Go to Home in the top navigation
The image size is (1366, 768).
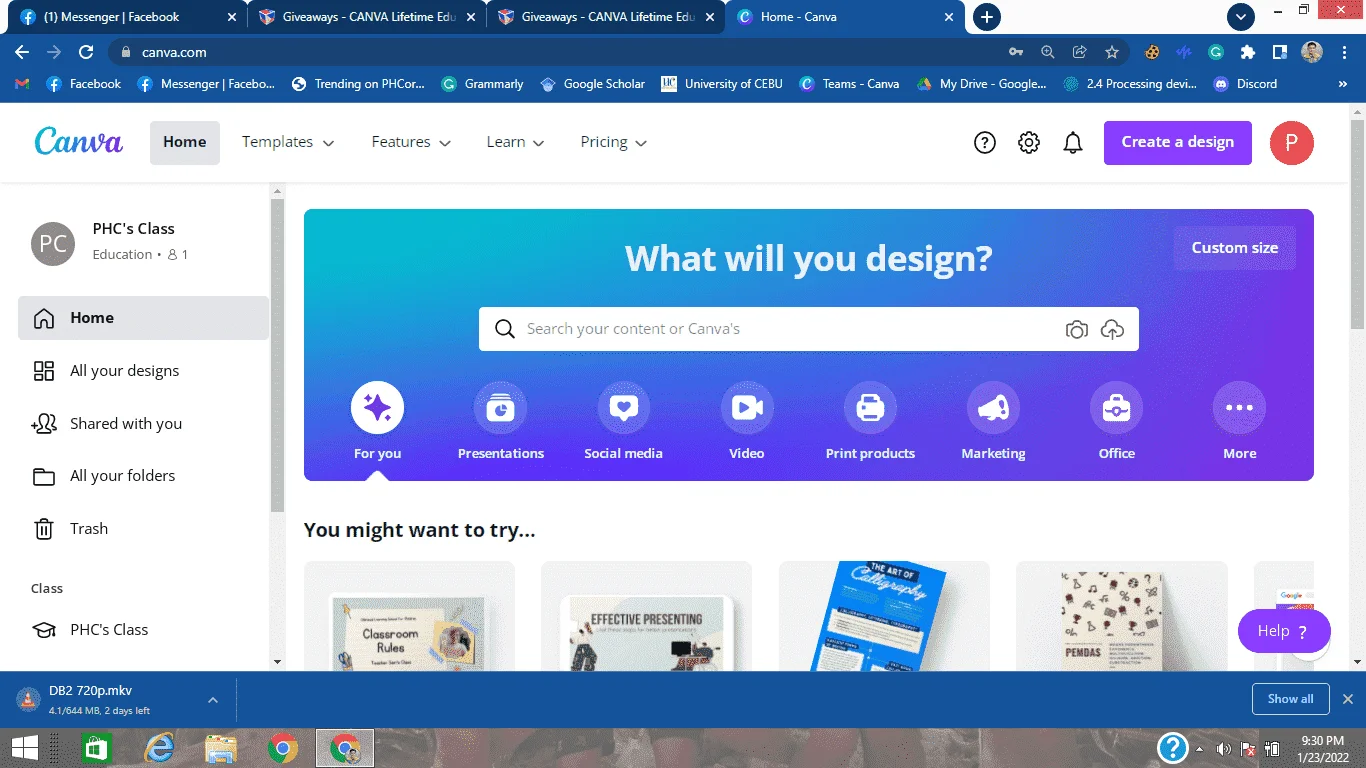point(185,142)
